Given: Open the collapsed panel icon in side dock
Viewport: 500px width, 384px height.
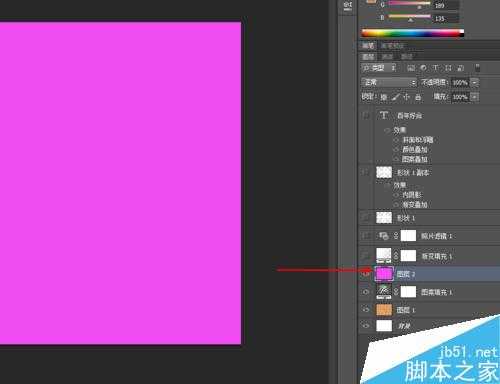Looking at the screenshot, I should click(347, 6).
